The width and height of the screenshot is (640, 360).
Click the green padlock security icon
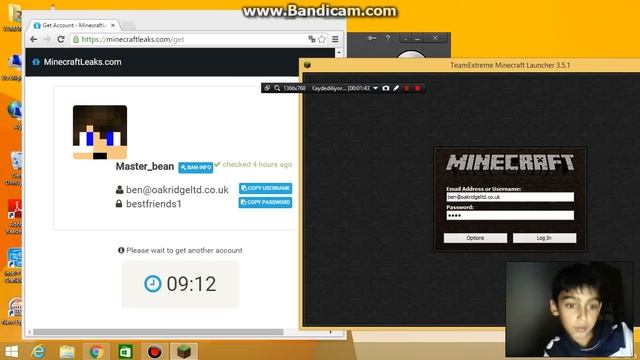(76, 39)
